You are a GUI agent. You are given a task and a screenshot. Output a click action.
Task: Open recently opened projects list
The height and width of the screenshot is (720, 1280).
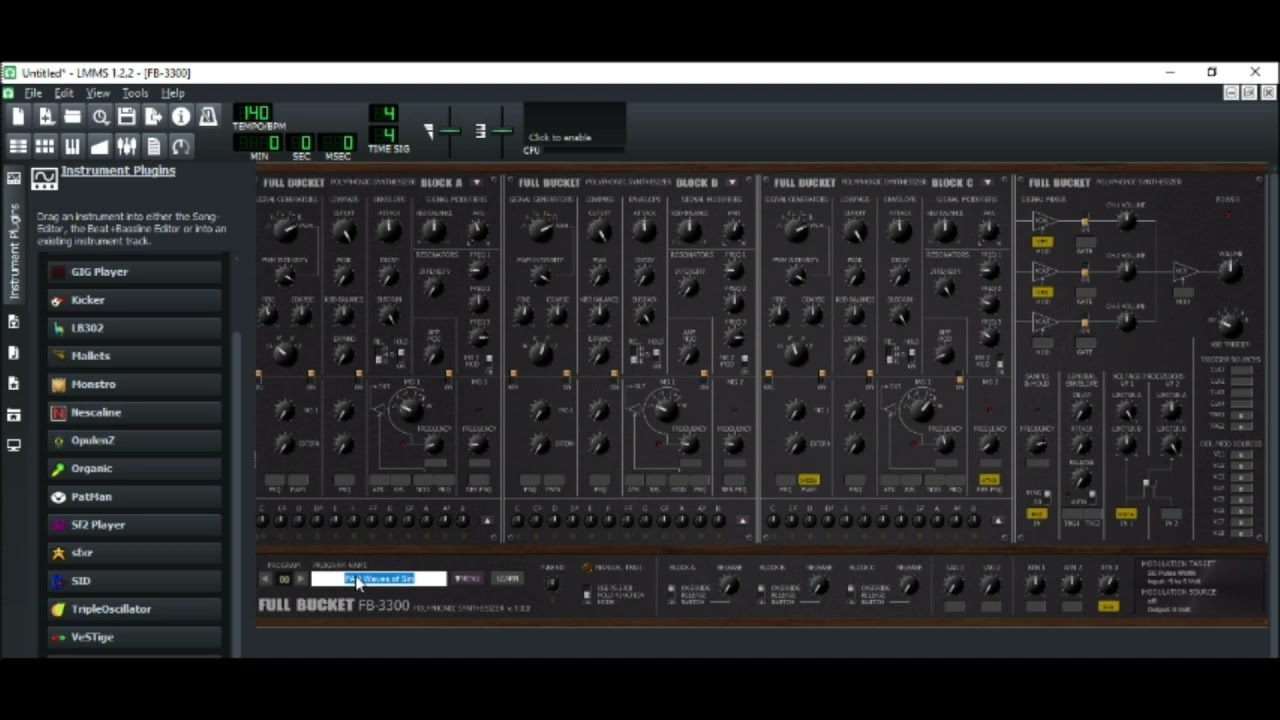click(x=100, y=117)
